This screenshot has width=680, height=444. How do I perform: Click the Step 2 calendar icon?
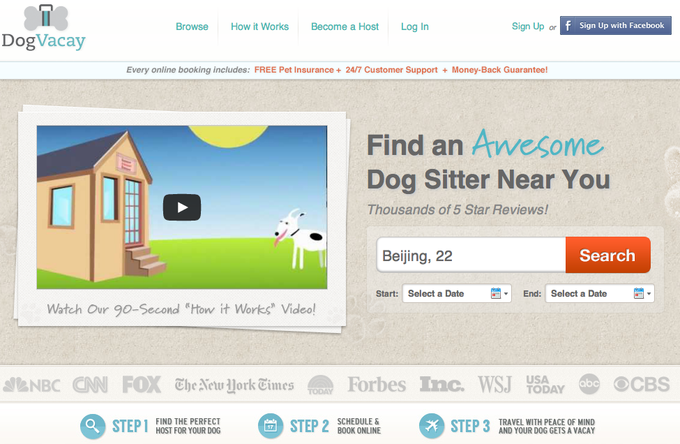coord(270,426)
